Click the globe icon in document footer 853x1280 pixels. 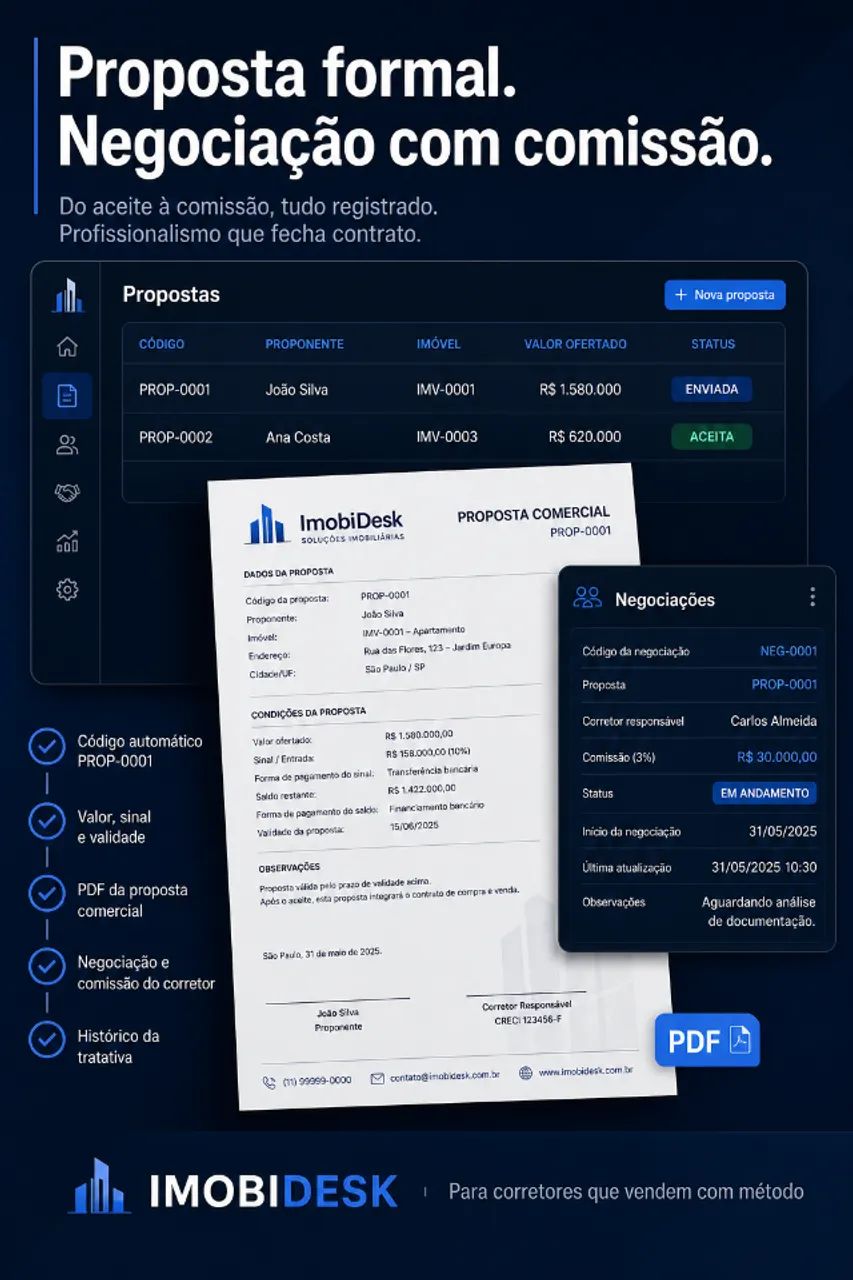(x=526, y=1073)
